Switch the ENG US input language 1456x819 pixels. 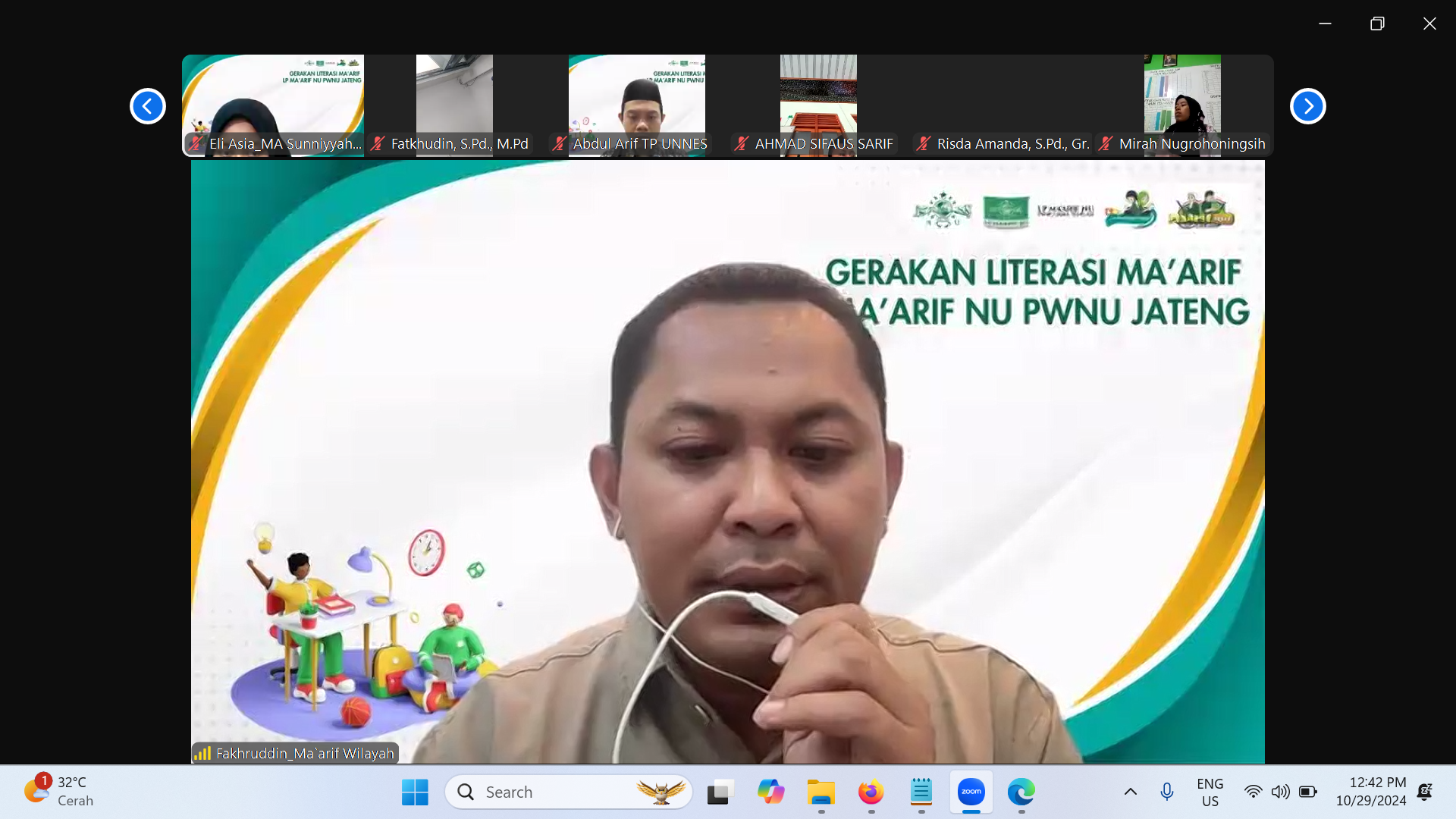coord(1210,792)
